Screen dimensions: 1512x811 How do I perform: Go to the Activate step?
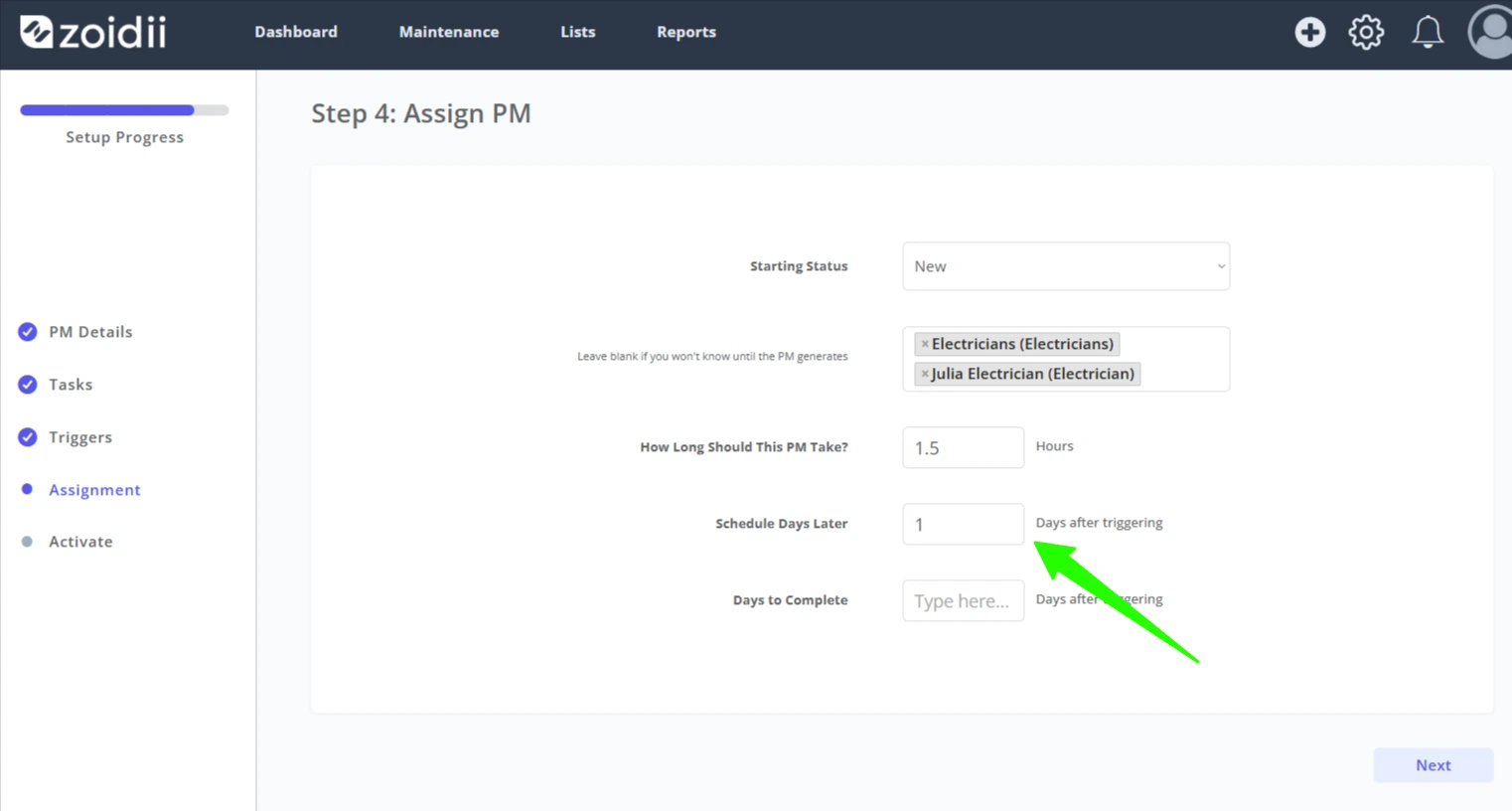pos(80,542)
